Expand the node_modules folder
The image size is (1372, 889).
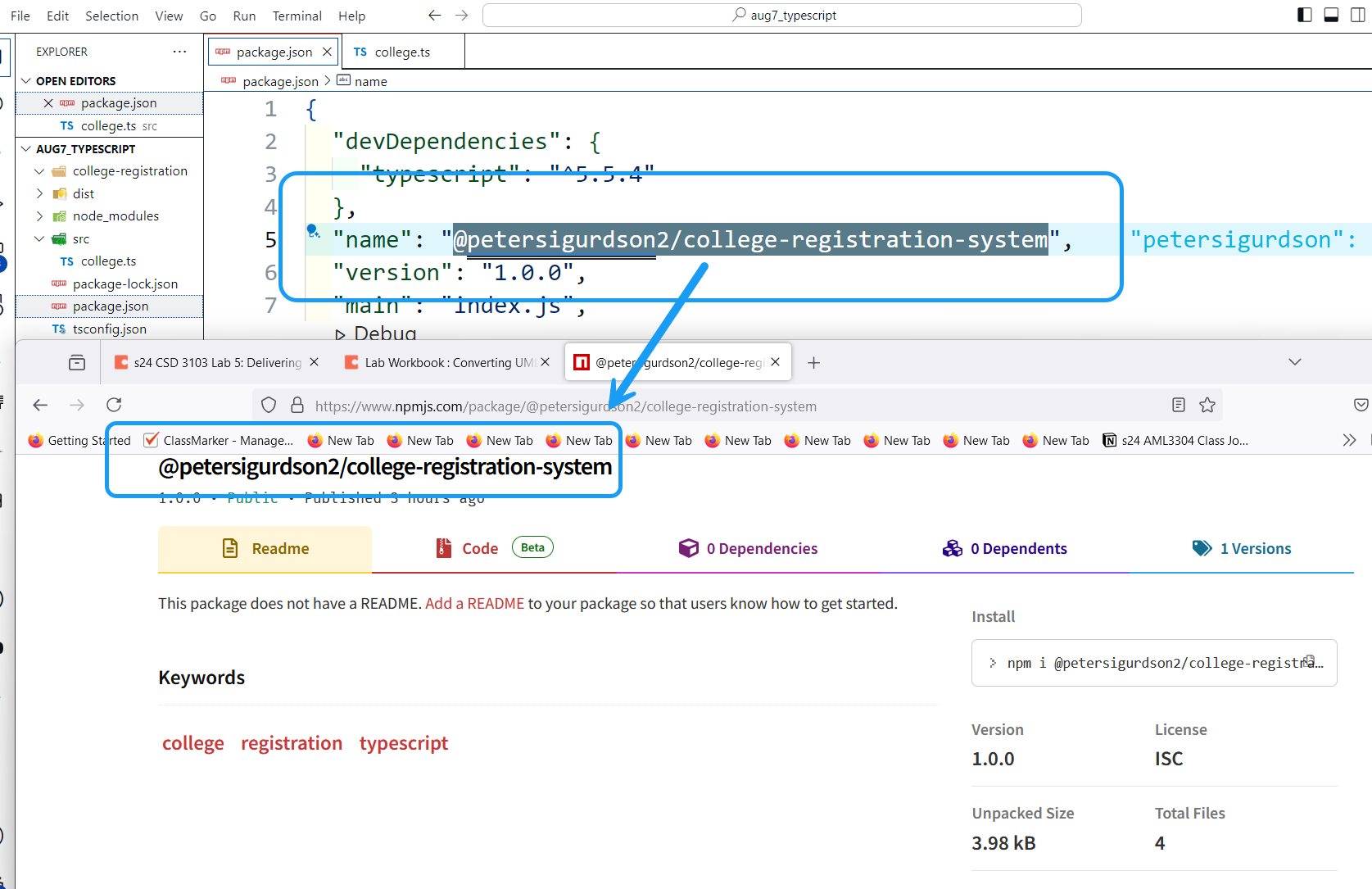click(x=39, y=215)
